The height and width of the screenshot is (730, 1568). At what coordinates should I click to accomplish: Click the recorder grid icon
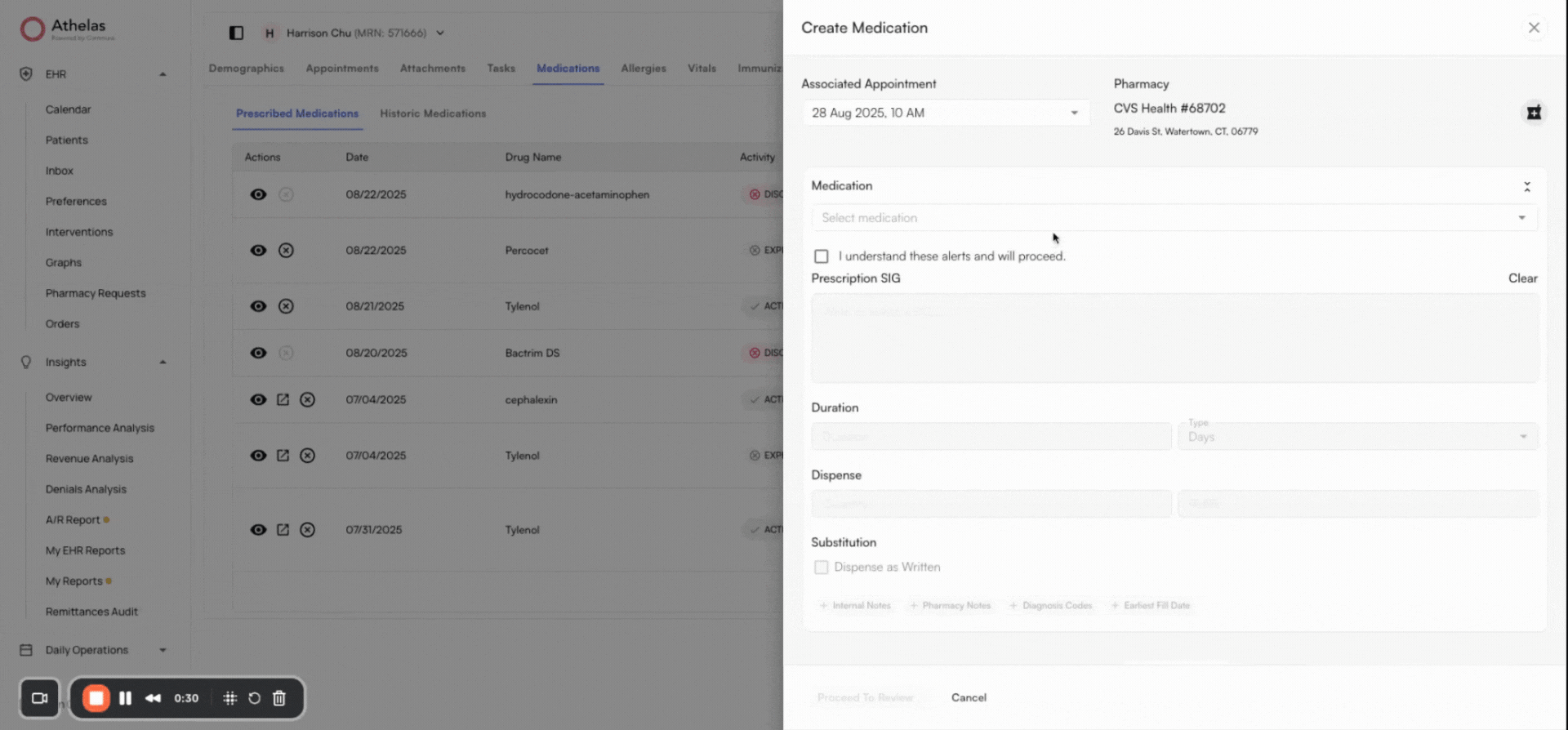[230, 698]
